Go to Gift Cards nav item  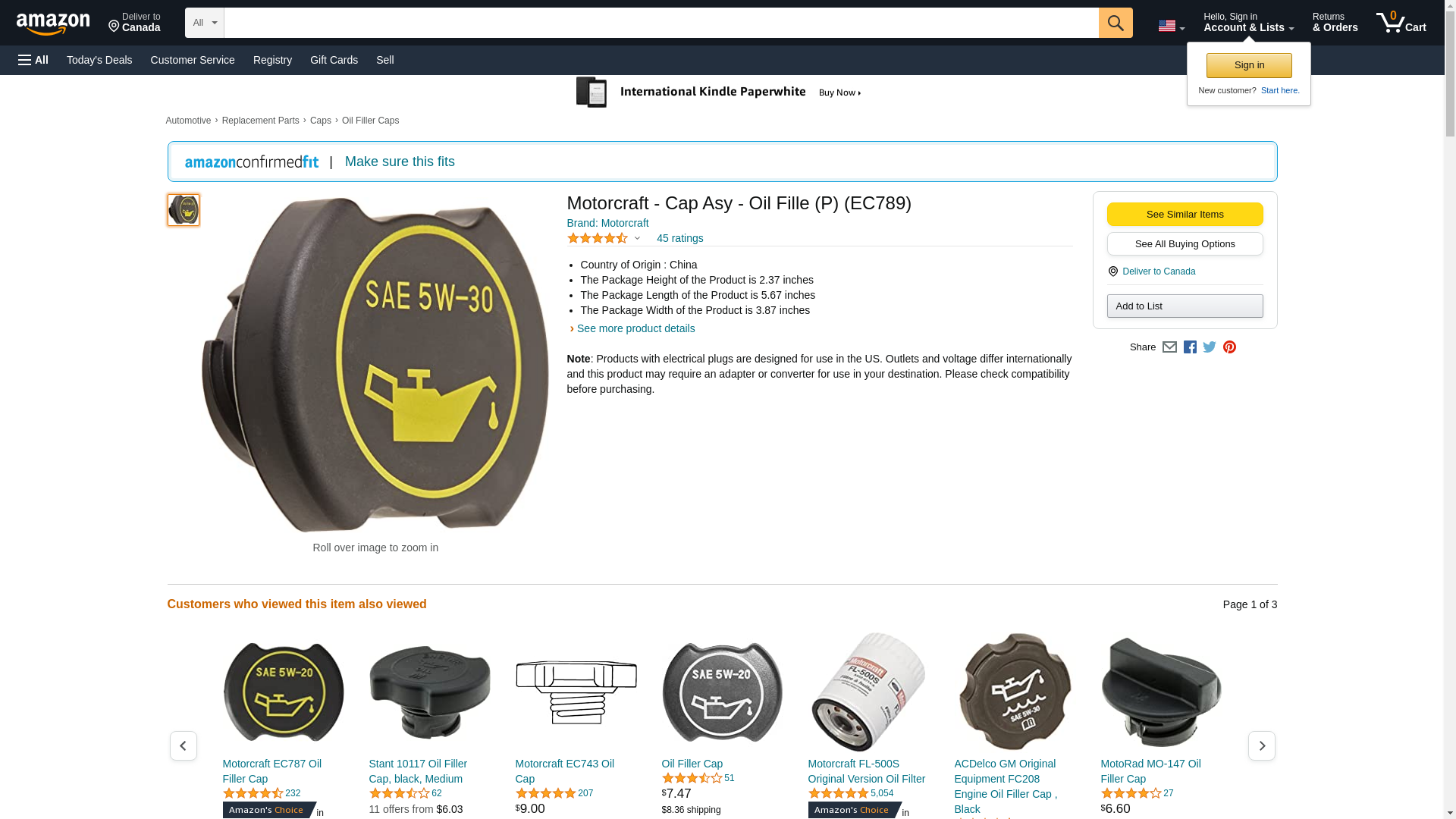[334, 60]
